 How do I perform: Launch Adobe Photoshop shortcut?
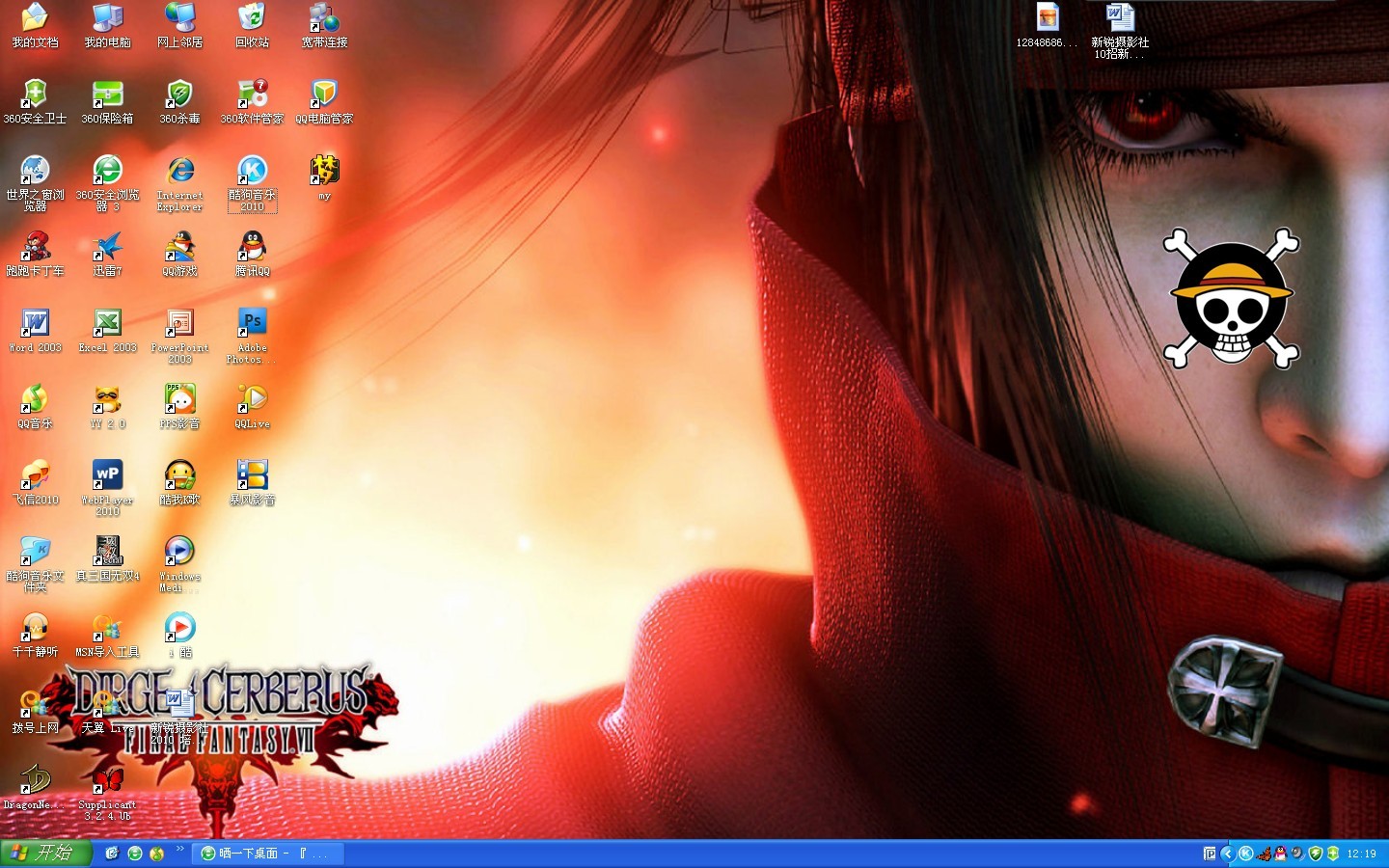click(252, 336)
